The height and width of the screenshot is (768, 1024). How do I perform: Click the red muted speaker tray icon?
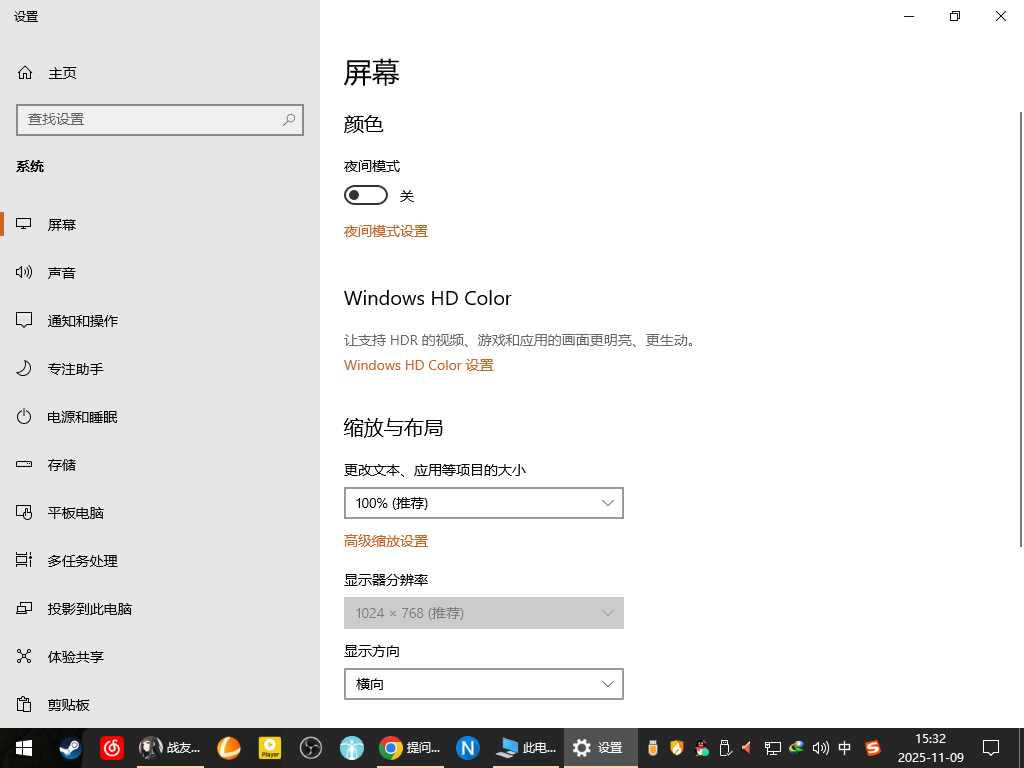748,748
